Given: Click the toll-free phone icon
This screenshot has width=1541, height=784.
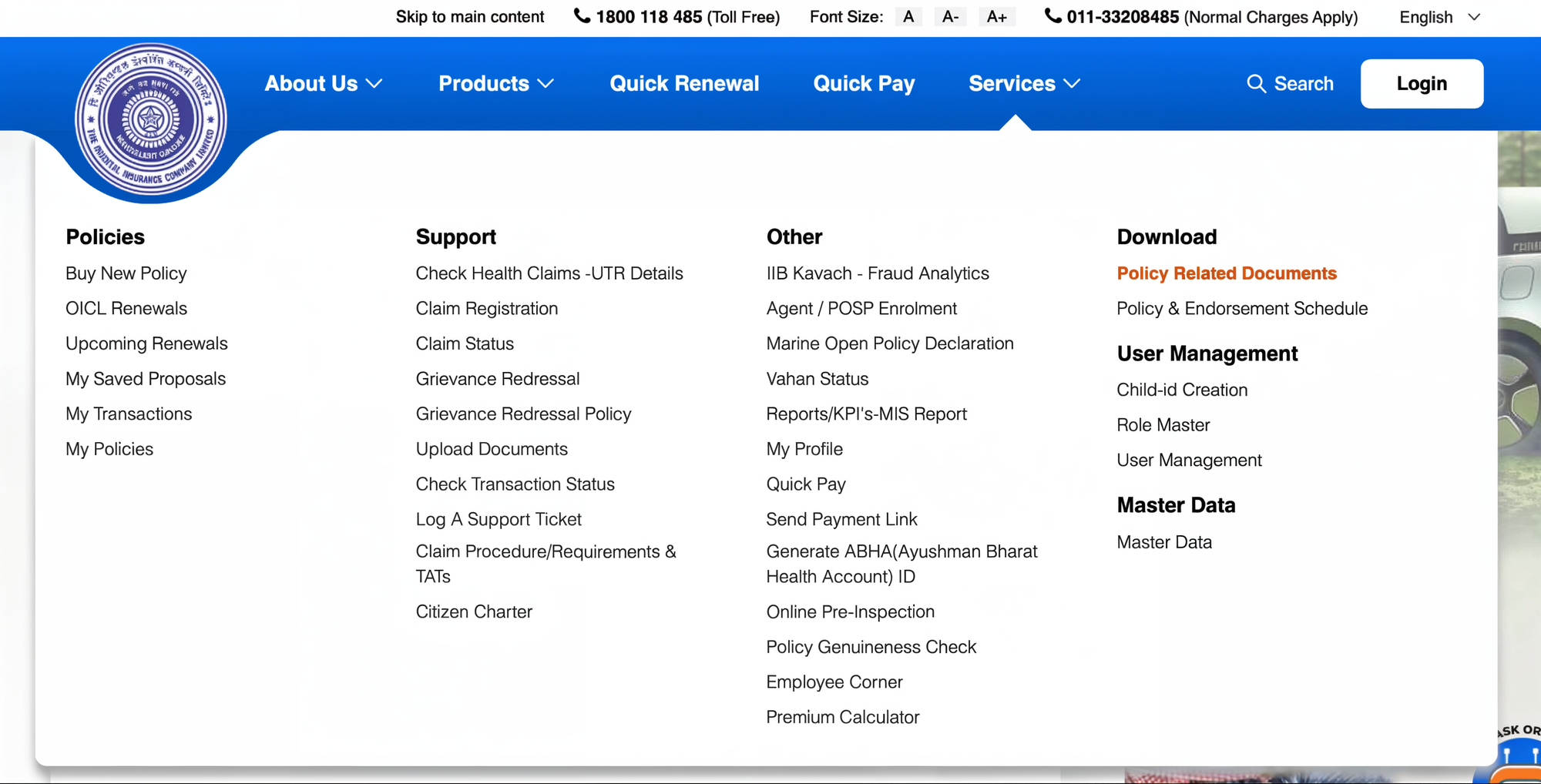Looking at the screenshot, I should [580, 16].
